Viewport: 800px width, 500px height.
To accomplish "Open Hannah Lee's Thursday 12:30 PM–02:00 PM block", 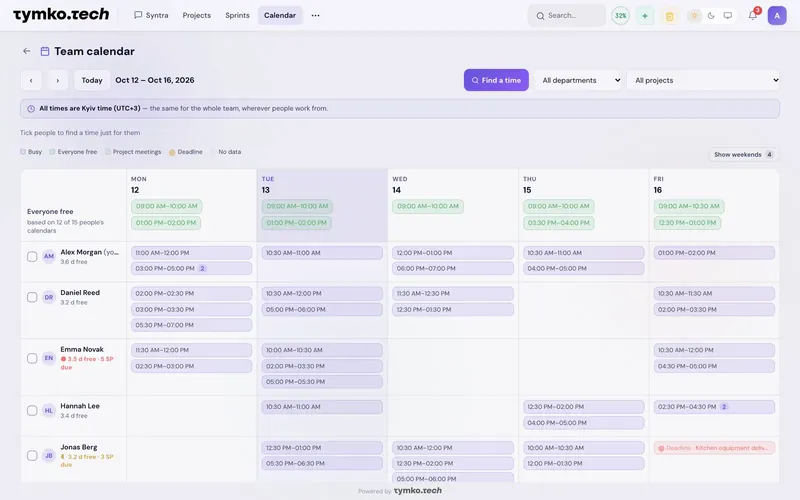I will (x=583, y=407).
